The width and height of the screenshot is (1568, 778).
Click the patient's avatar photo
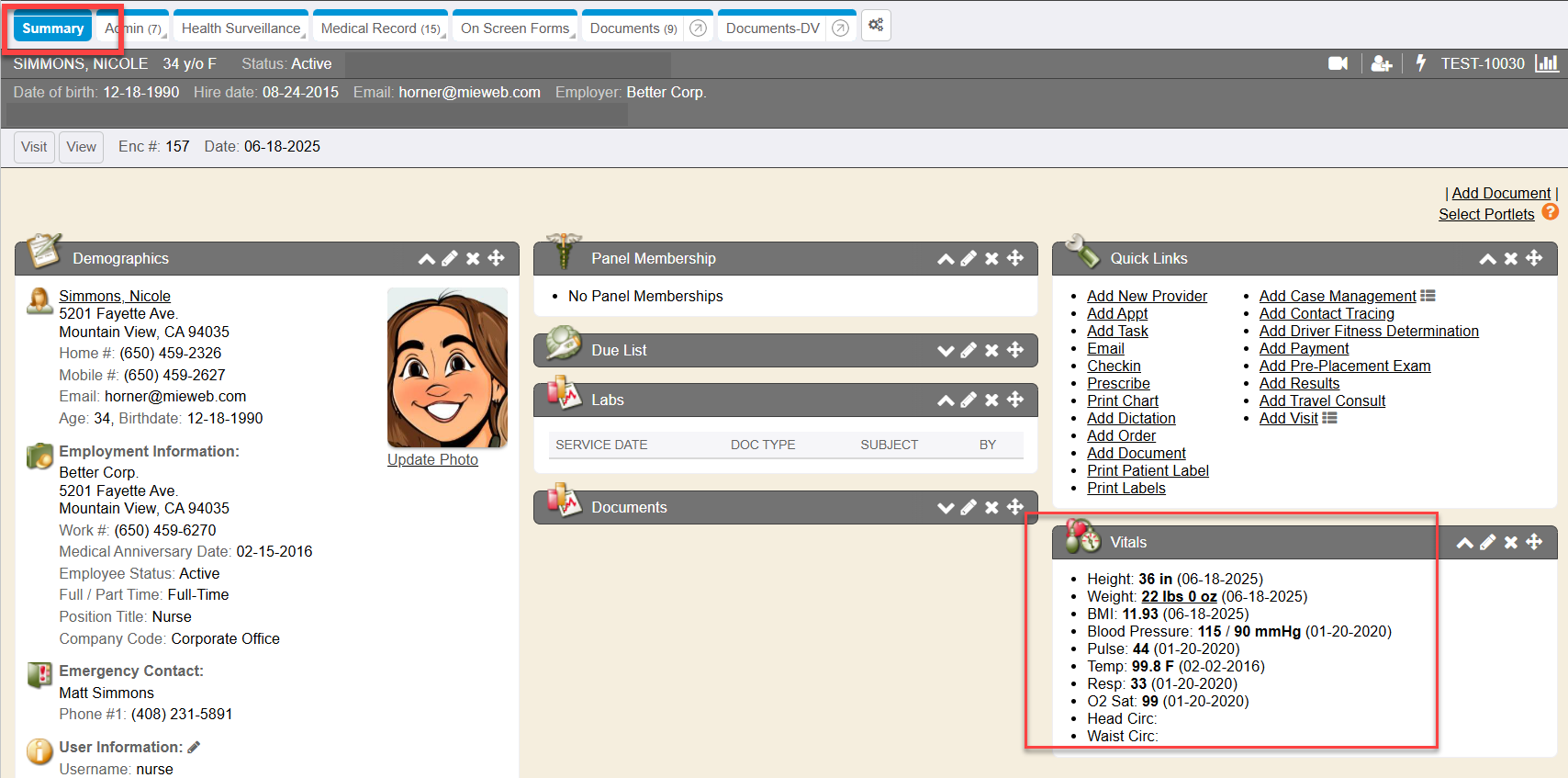[447, 367]
